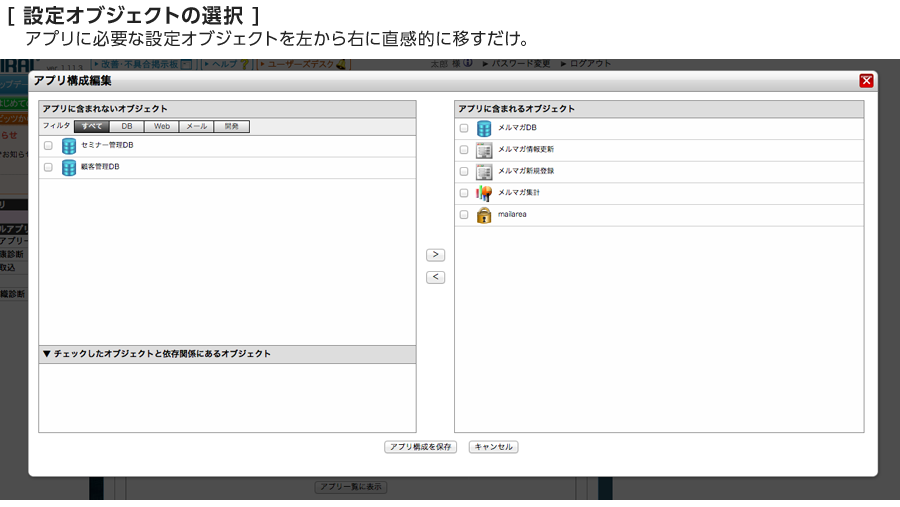Screen dimensions: 900x507
Task: Remove checked objects with < arrow
Action: click(x=435, y=277)
